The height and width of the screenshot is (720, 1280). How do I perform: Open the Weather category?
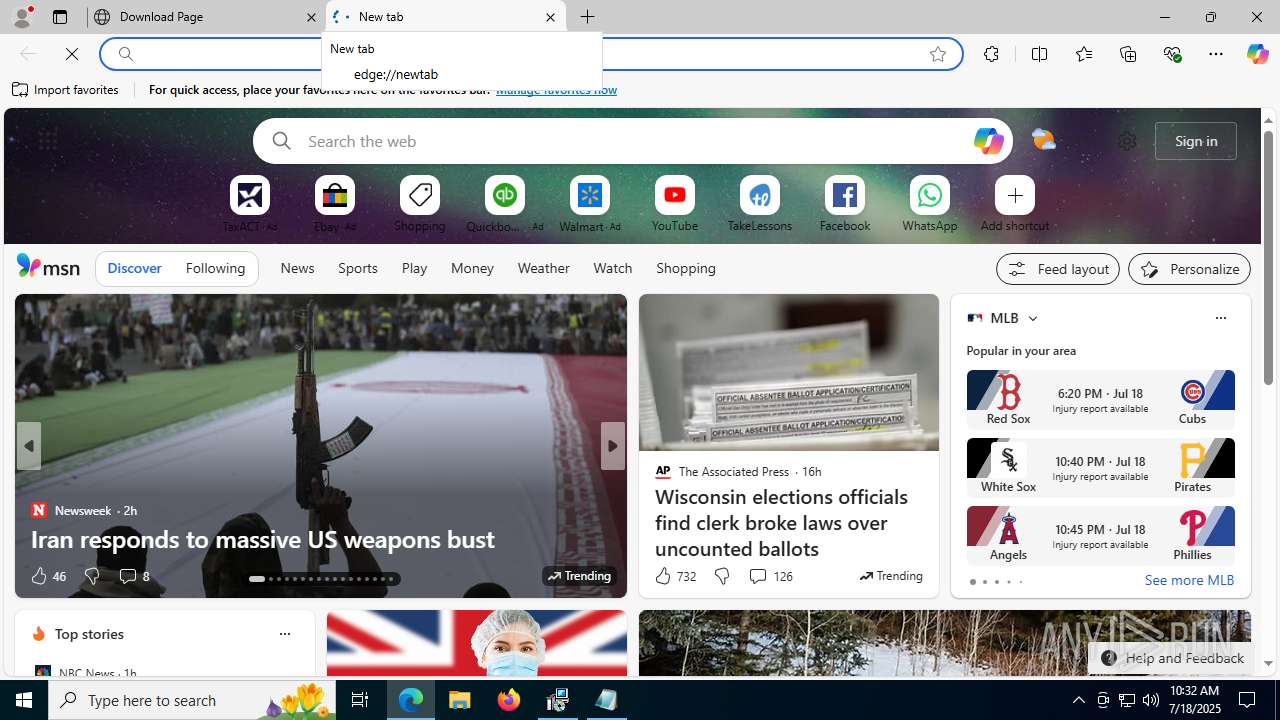point(543,268)
